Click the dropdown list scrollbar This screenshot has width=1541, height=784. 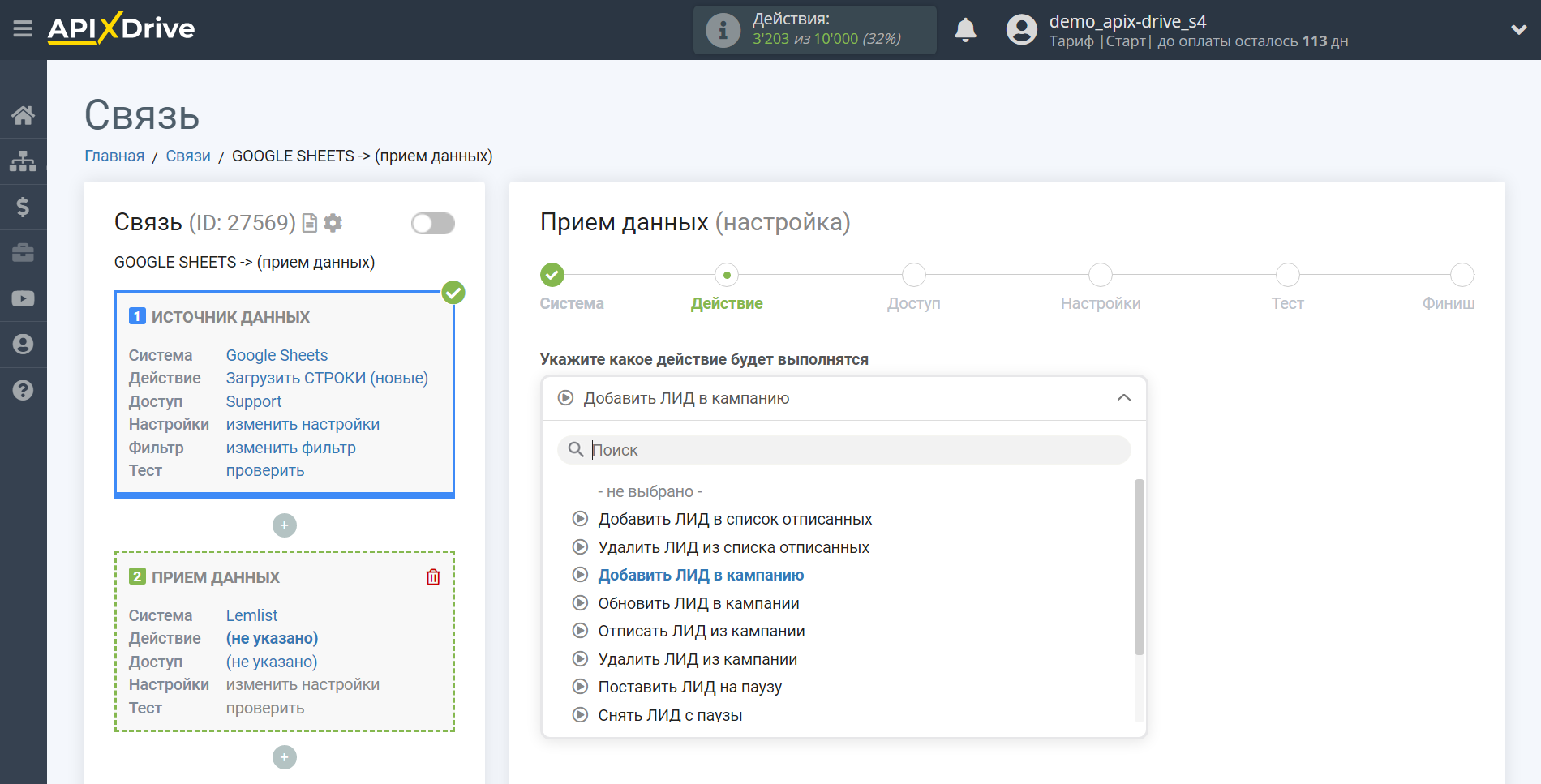pyautogui.click(x=1139, y=567)
